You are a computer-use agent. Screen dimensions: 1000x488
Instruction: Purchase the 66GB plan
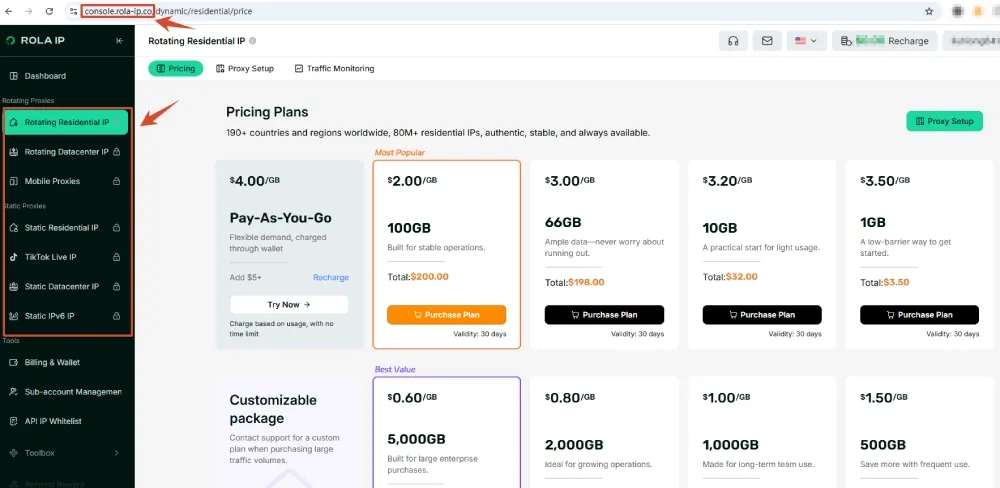point(604,314)
